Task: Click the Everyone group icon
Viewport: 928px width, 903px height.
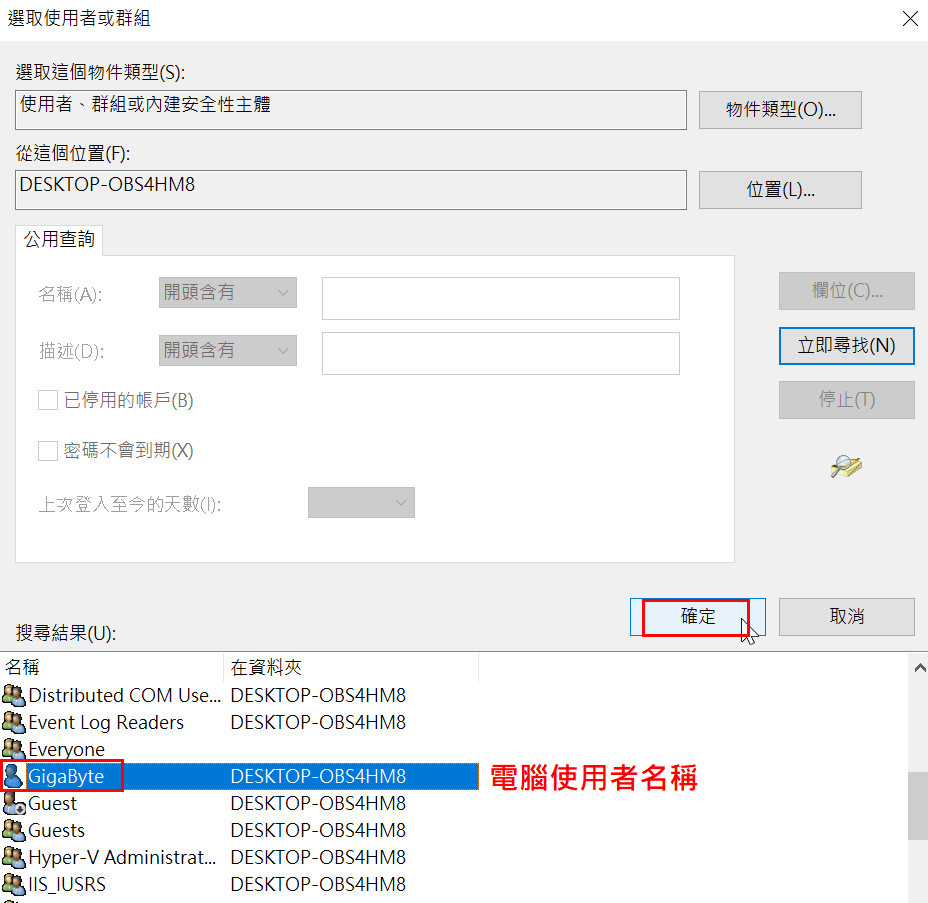Action: click(14, 749)
